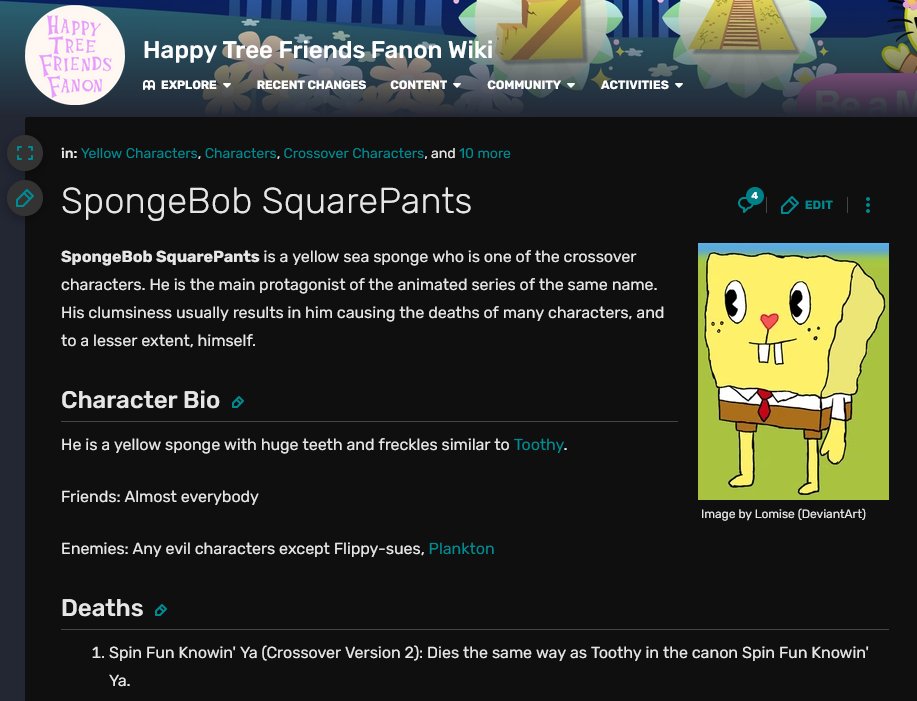
Task: Expand the Content dropdown menu
Action: point(426,85)
